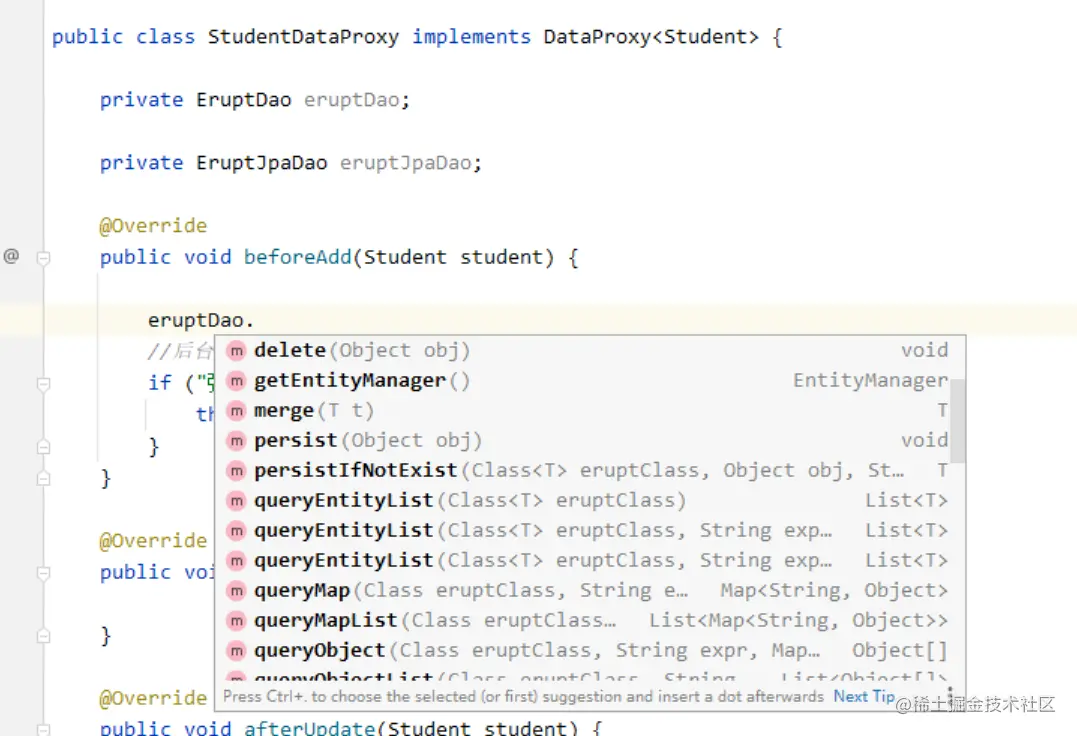1077x736 pixels.
Task: Click the eruptJpaDao field name
Action: click(x=405, y=163)
